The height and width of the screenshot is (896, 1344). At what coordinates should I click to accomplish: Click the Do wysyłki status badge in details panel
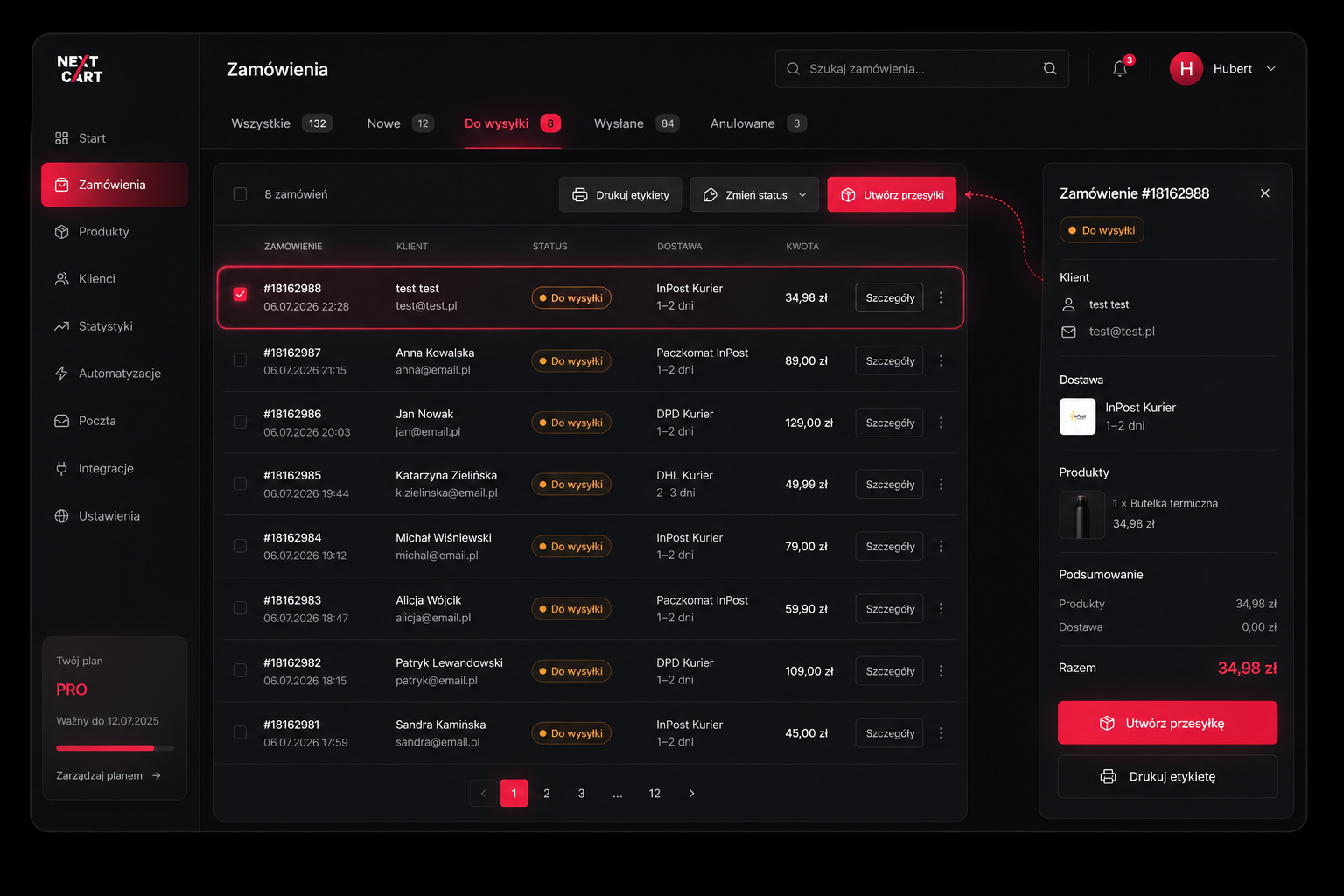(1102, 230)
